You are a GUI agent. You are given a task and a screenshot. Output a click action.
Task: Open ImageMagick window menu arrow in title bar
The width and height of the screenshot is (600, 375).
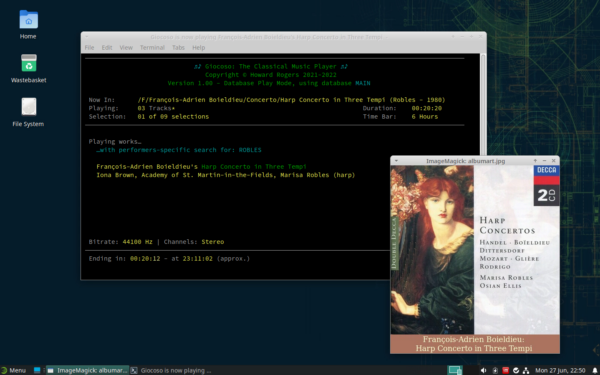pyautogui.click(x=396, y=161)
